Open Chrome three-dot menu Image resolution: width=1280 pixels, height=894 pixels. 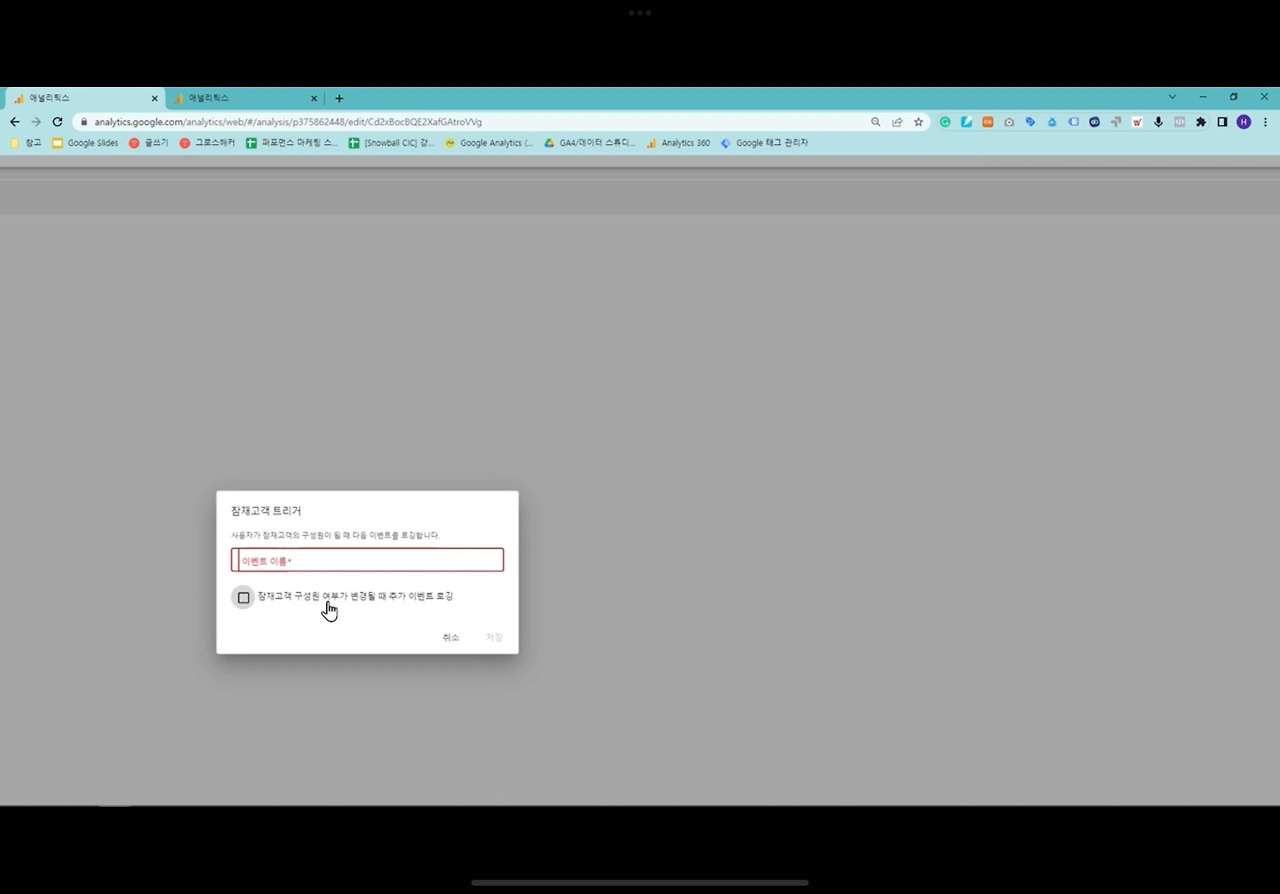(1265, 122)
